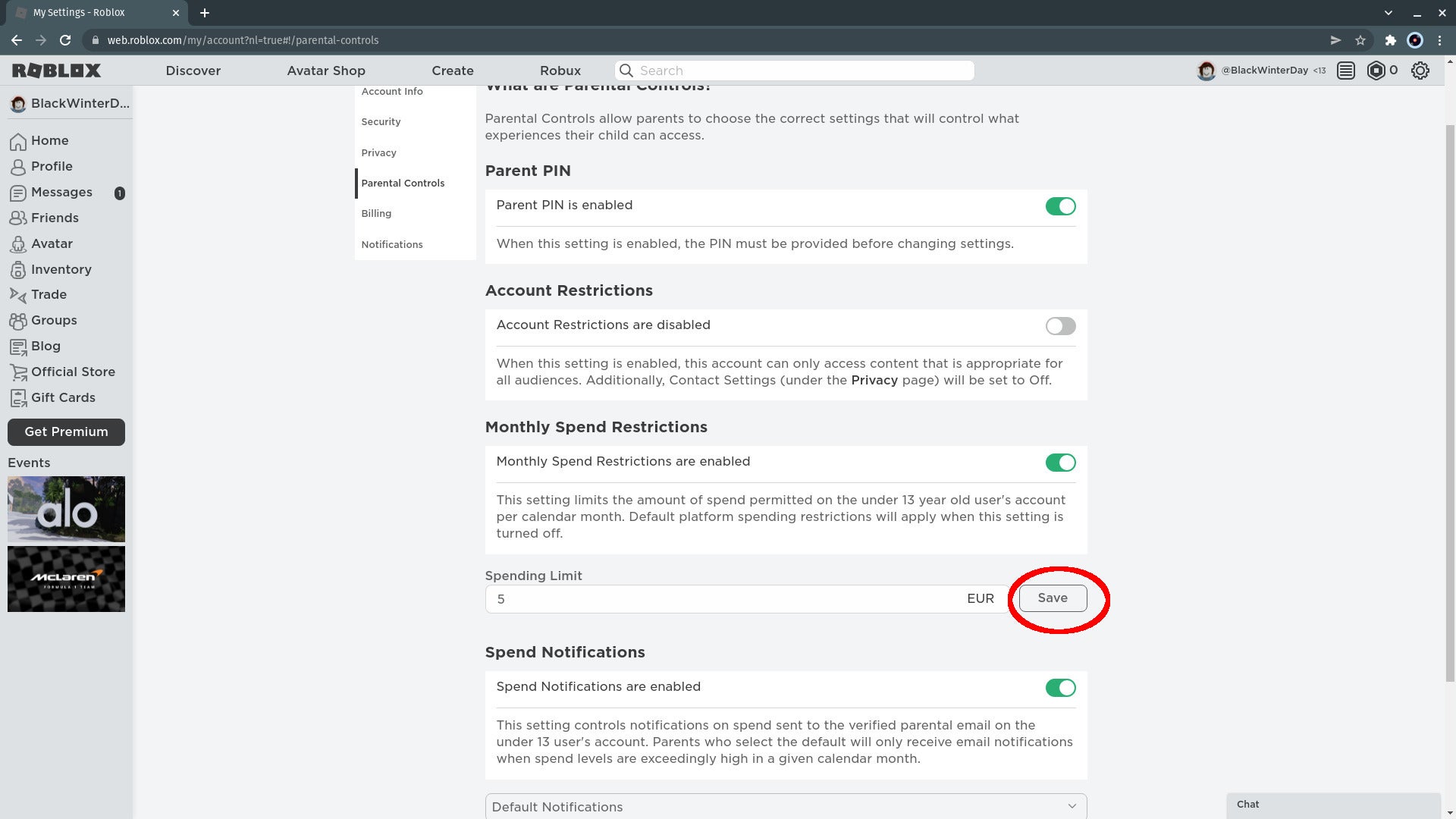Open a new browser tab

205,13
